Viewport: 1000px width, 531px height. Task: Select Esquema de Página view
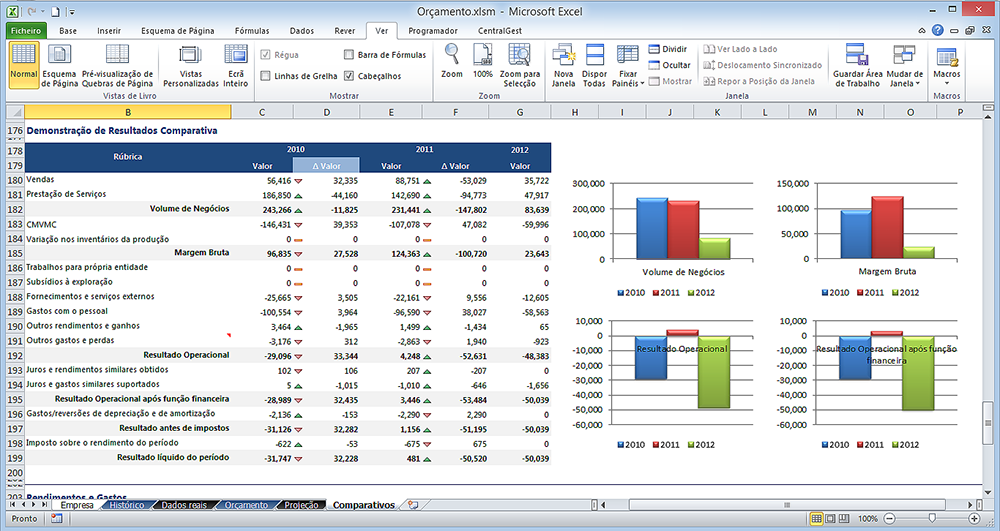pyautogui.click(x=59, y=65)
